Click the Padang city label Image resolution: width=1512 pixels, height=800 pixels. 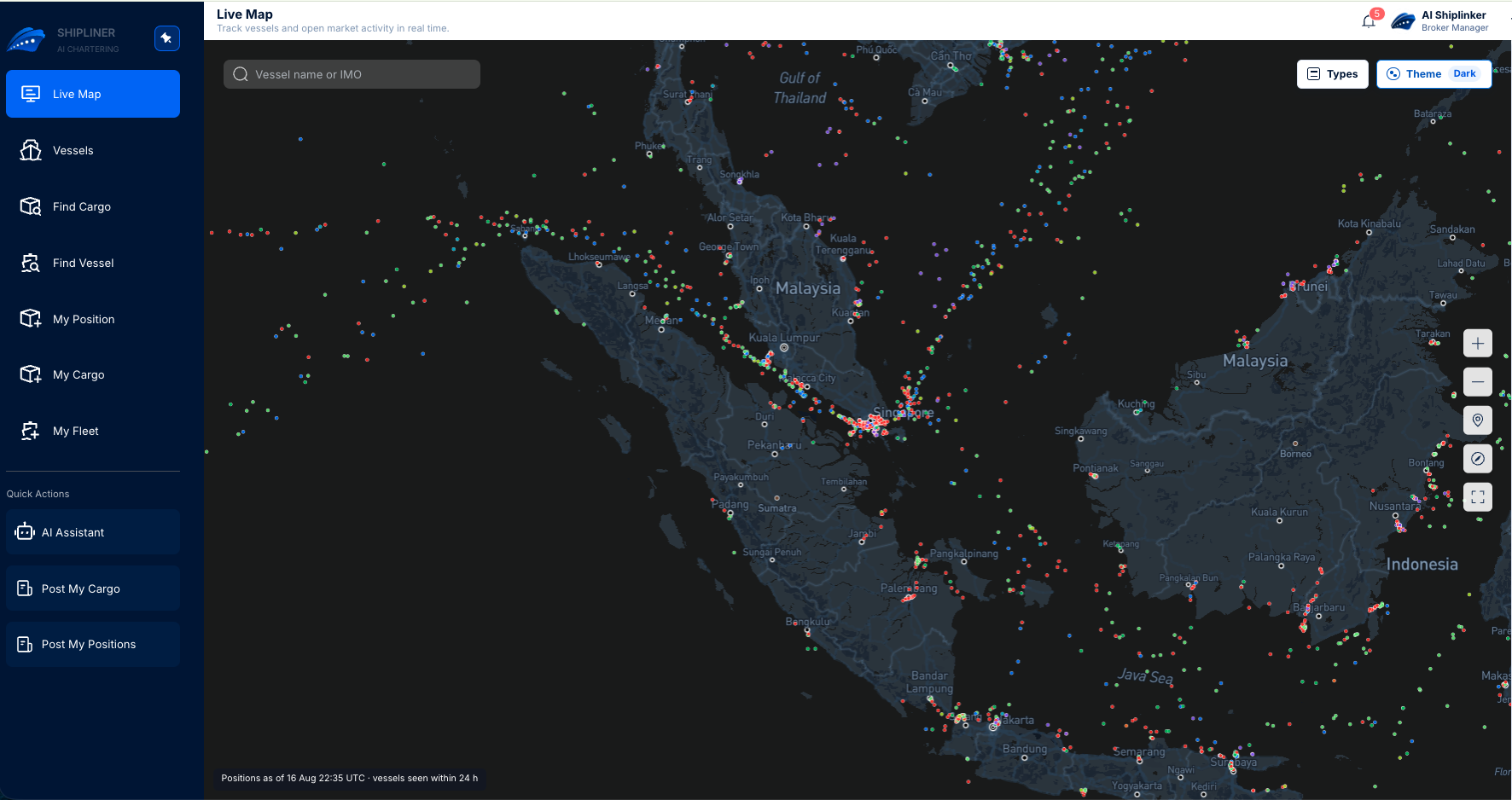coord(730,504)
